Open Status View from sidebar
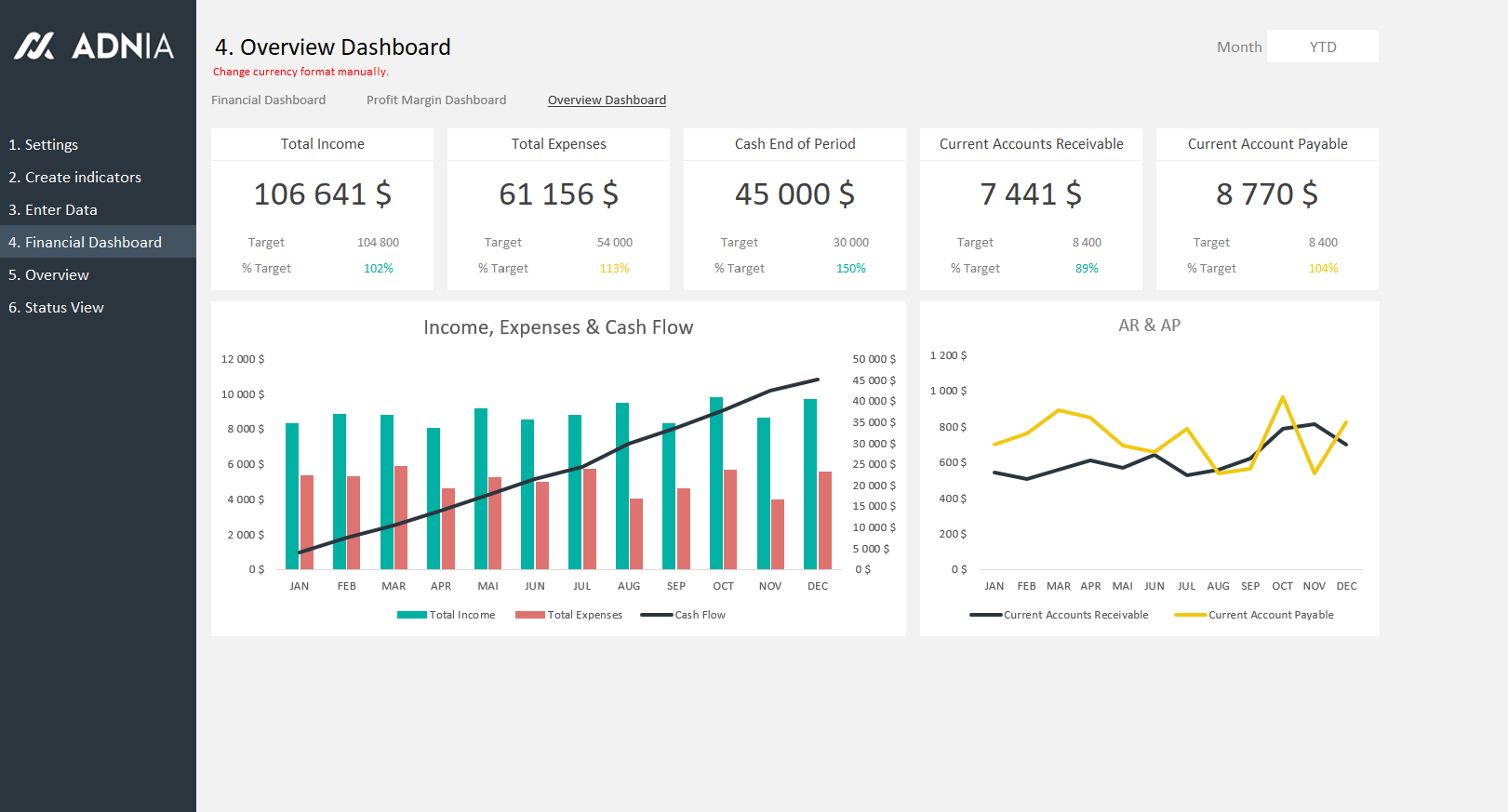 [56, 307]
